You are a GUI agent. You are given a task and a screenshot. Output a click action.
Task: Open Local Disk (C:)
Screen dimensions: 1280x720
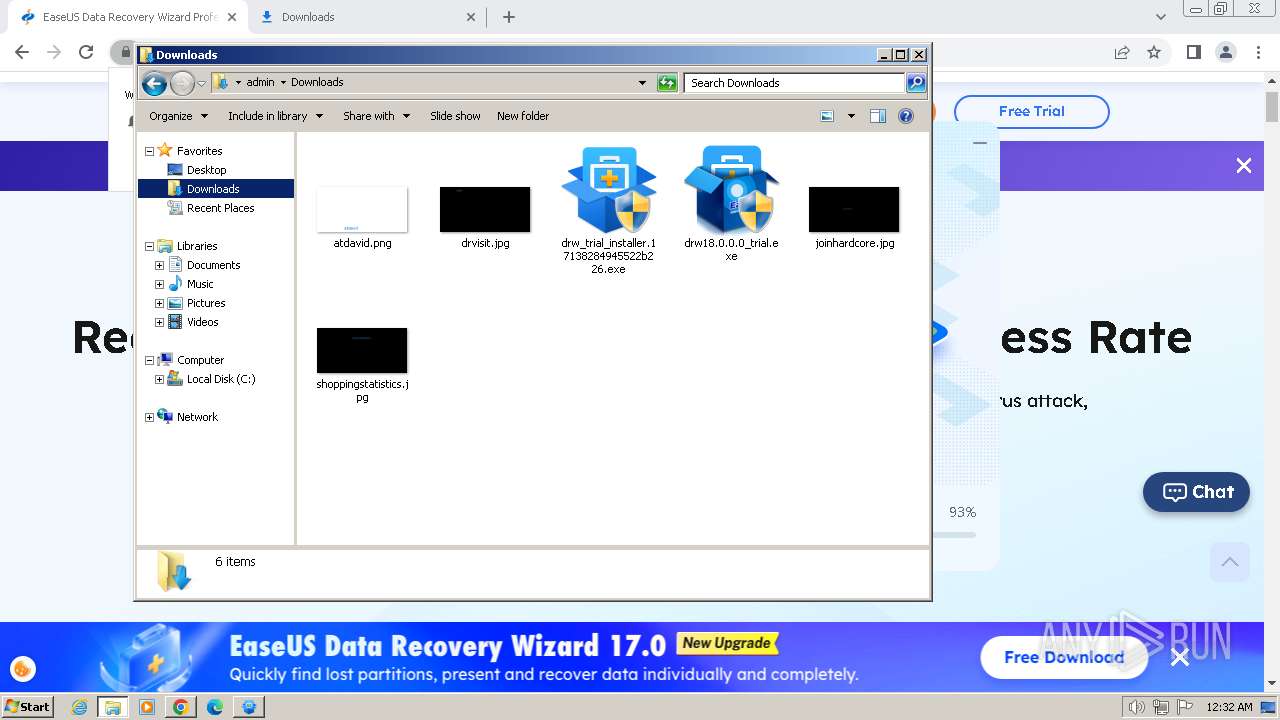click(x=220, y=379)
